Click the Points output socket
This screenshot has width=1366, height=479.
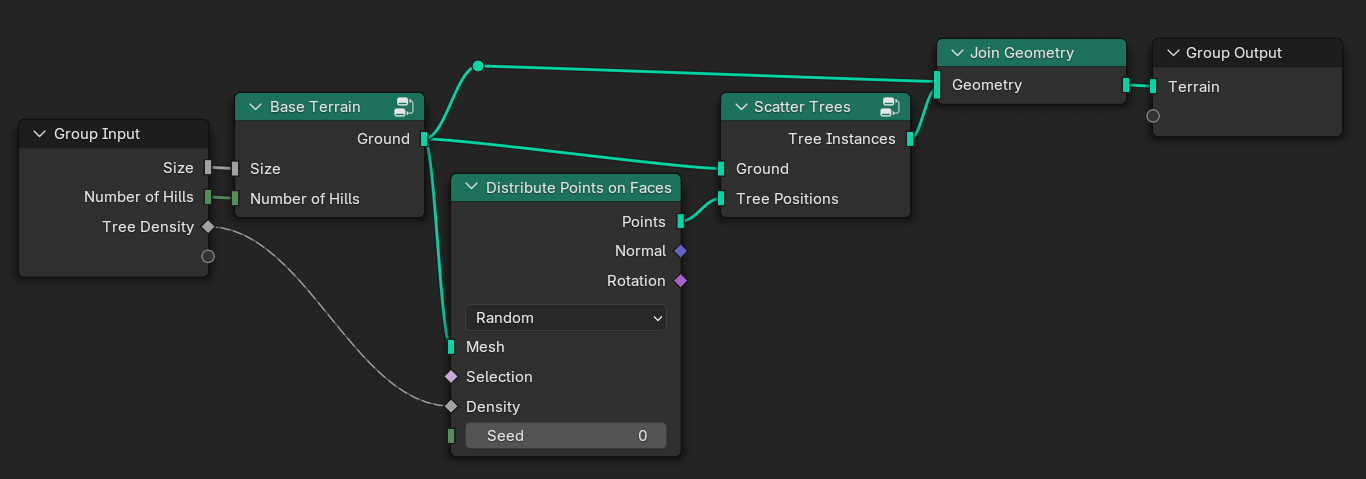pyautogui.click(x=681, y=221)
